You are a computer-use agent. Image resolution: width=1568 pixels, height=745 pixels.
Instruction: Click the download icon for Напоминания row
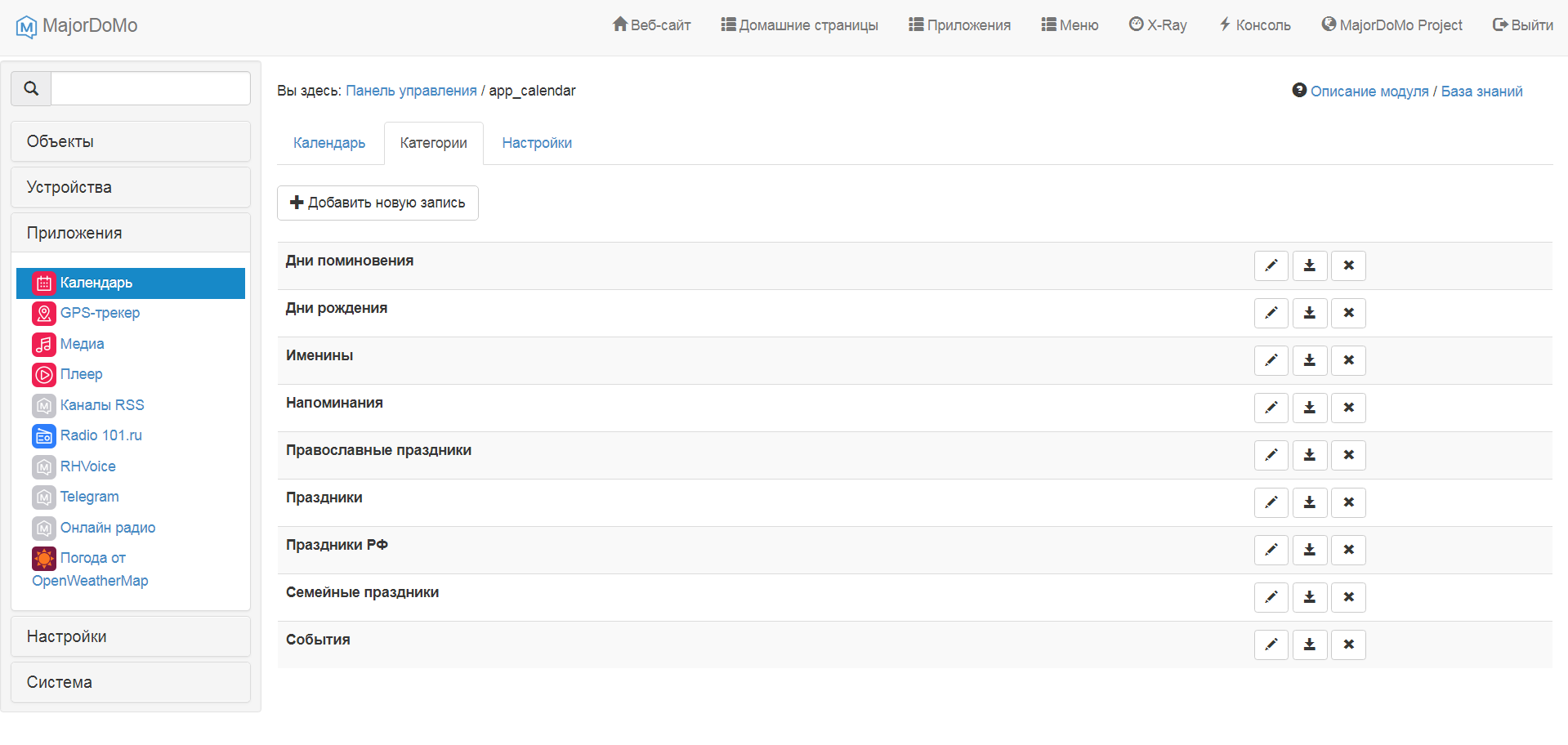coord(1309,408)
